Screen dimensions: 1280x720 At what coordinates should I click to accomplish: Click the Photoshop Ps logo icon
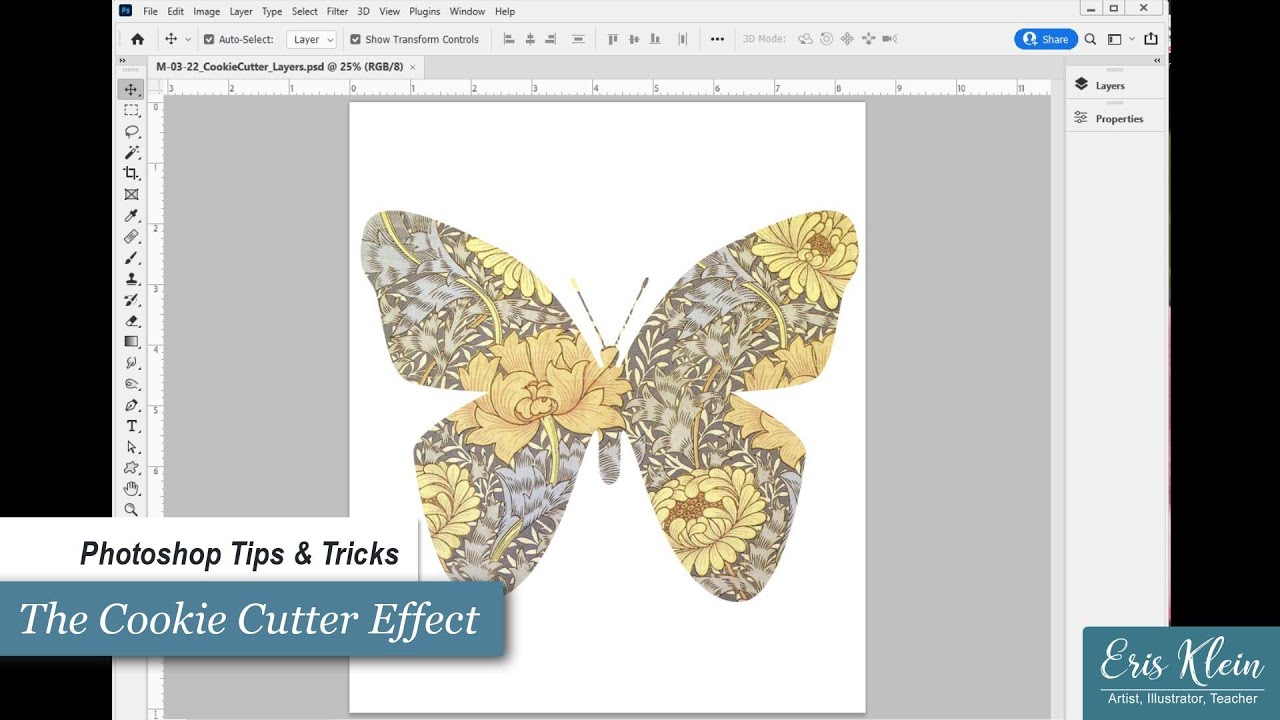tap(126, 11)
